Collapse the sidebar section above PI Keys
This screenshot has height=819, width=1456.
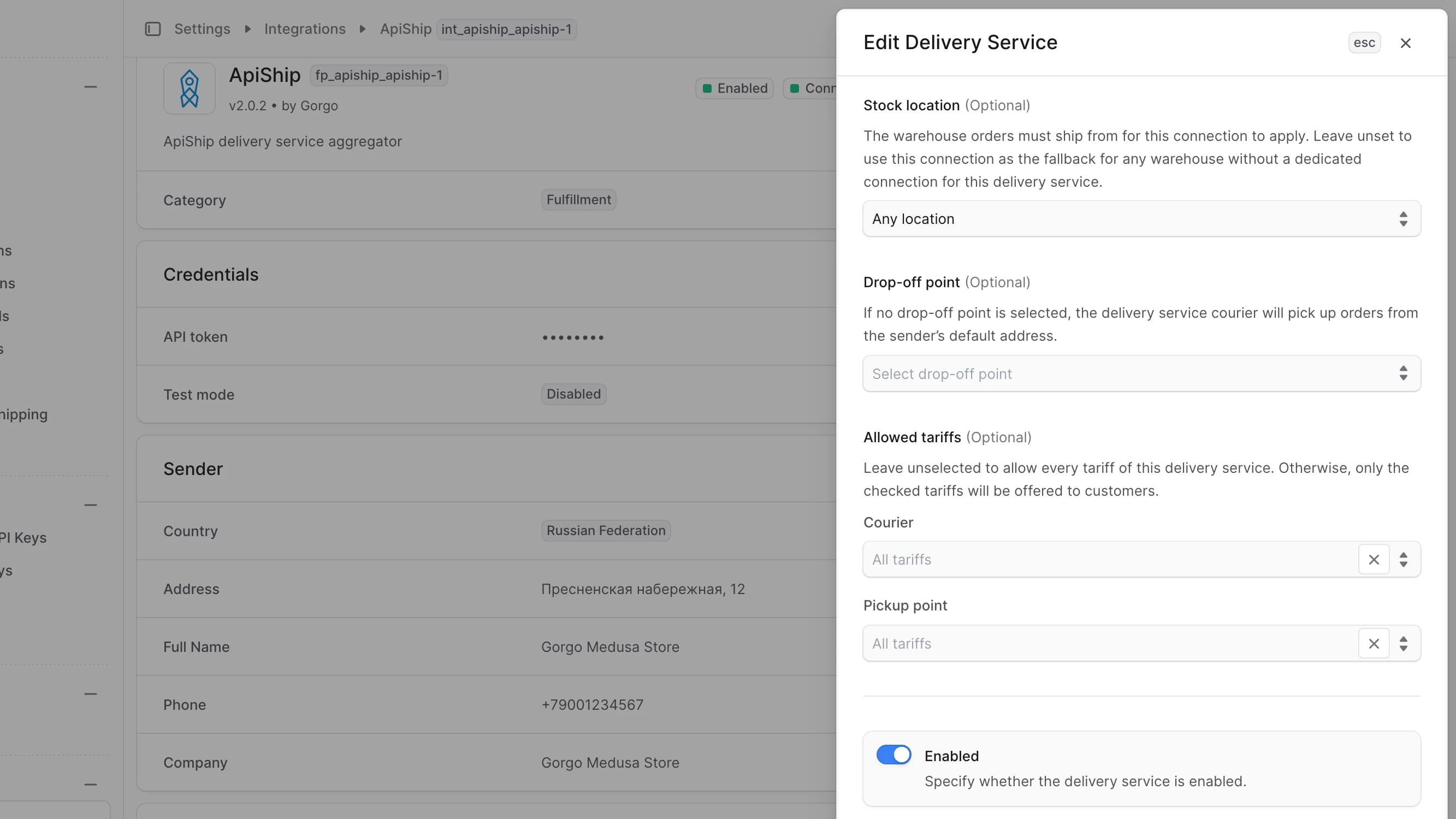[x=91, y=505]
